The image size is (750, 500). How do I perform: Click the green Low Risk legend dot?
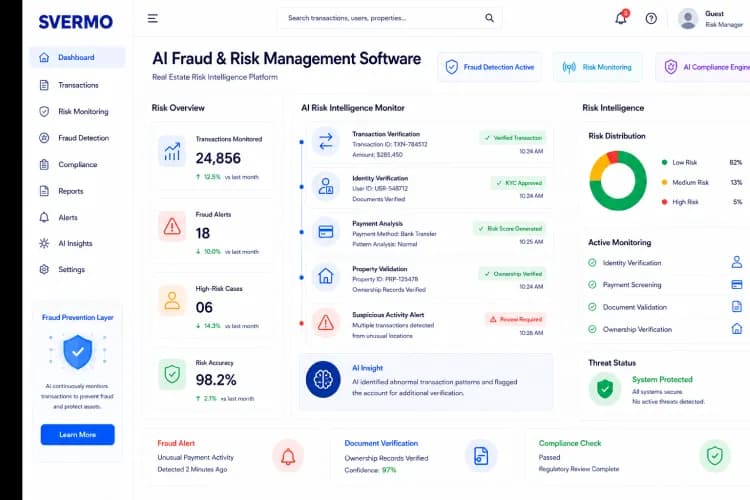coord(664,162)
